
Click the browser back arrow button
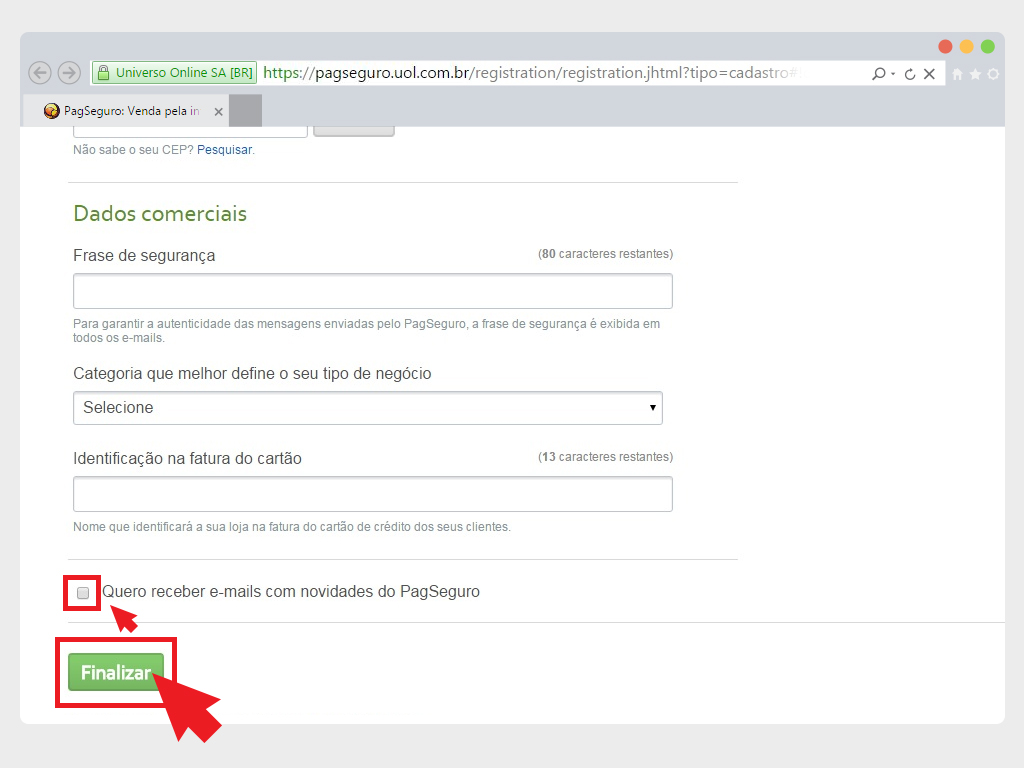coord(40,73)
